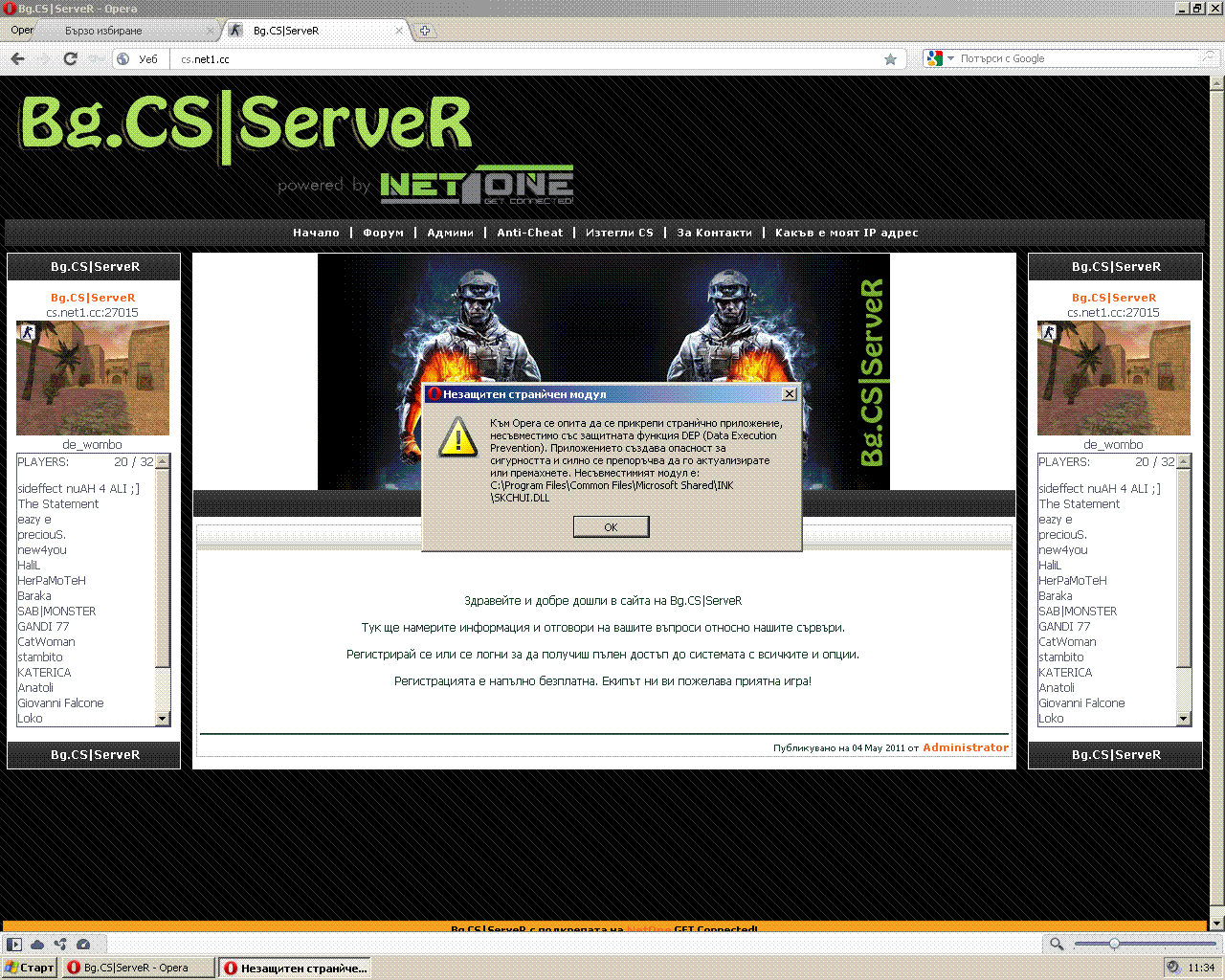Image resolution: width=1225 pixels, height=980 pixels.
Task: Open the Админи menu link
Action: (450, 233)
